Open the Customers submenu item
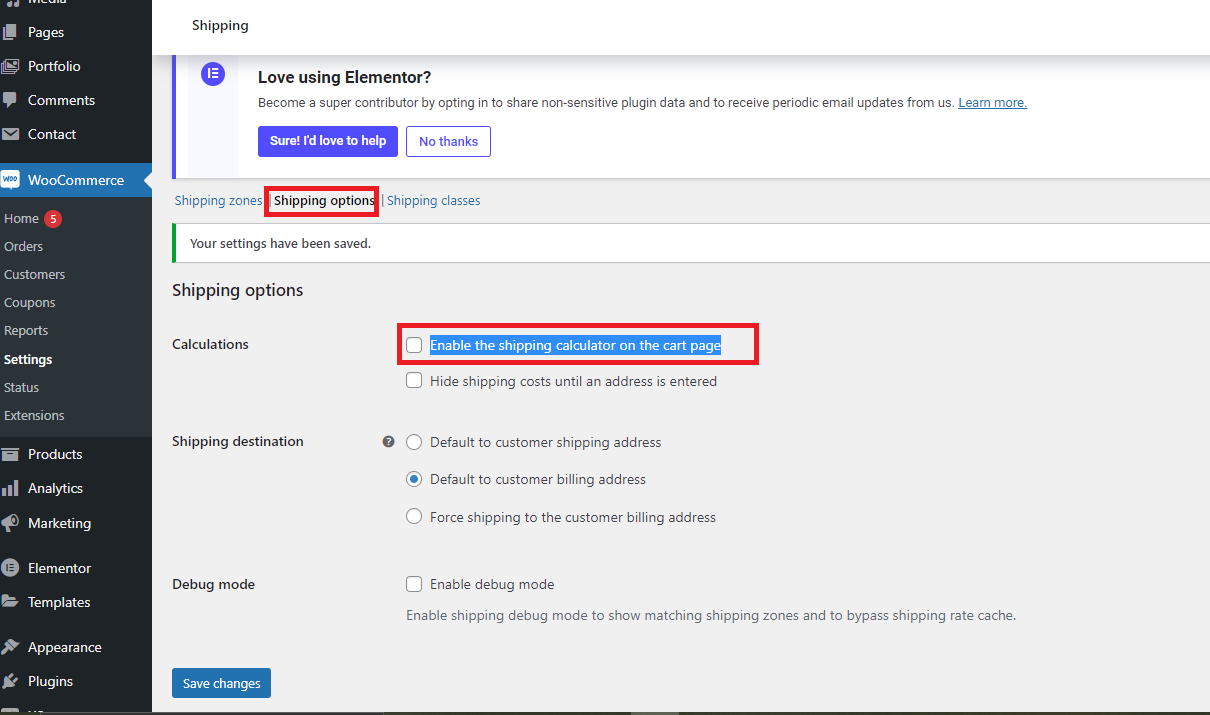Screen dimensions: 1210x715 34,274
